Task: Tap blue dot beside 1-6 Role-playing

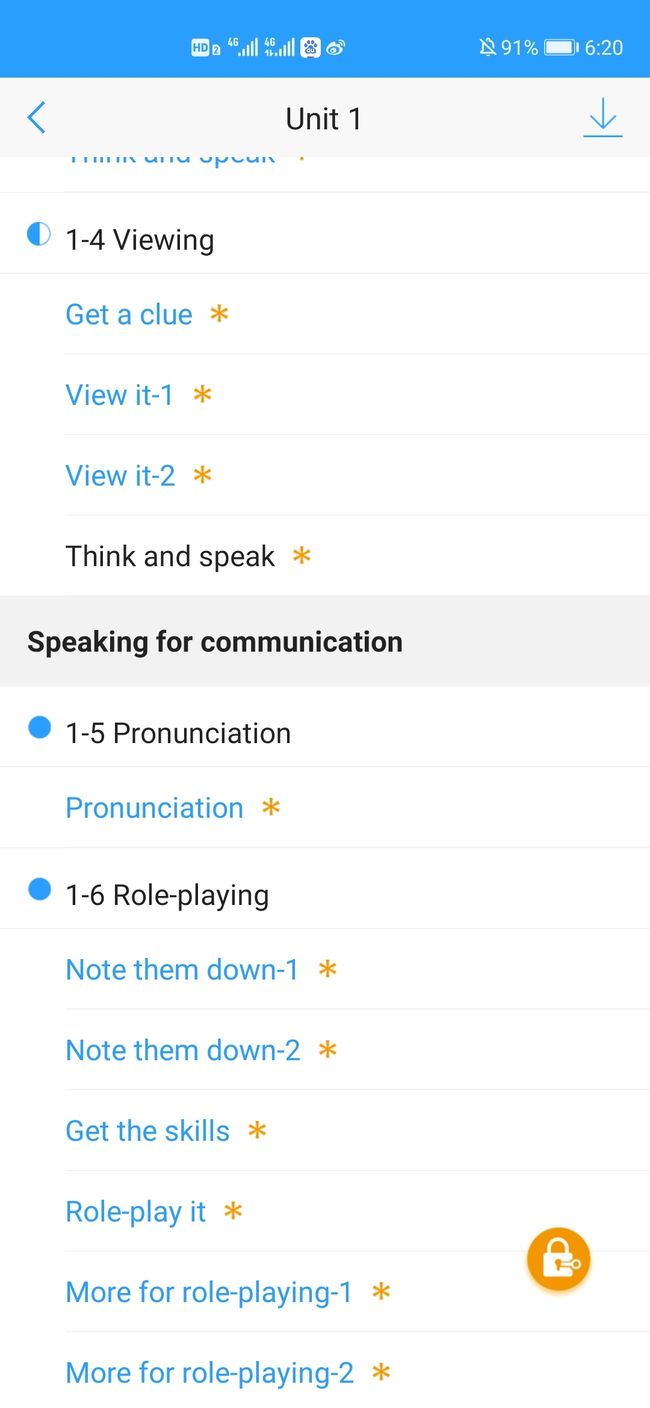Action: click(x=39, y=889)
